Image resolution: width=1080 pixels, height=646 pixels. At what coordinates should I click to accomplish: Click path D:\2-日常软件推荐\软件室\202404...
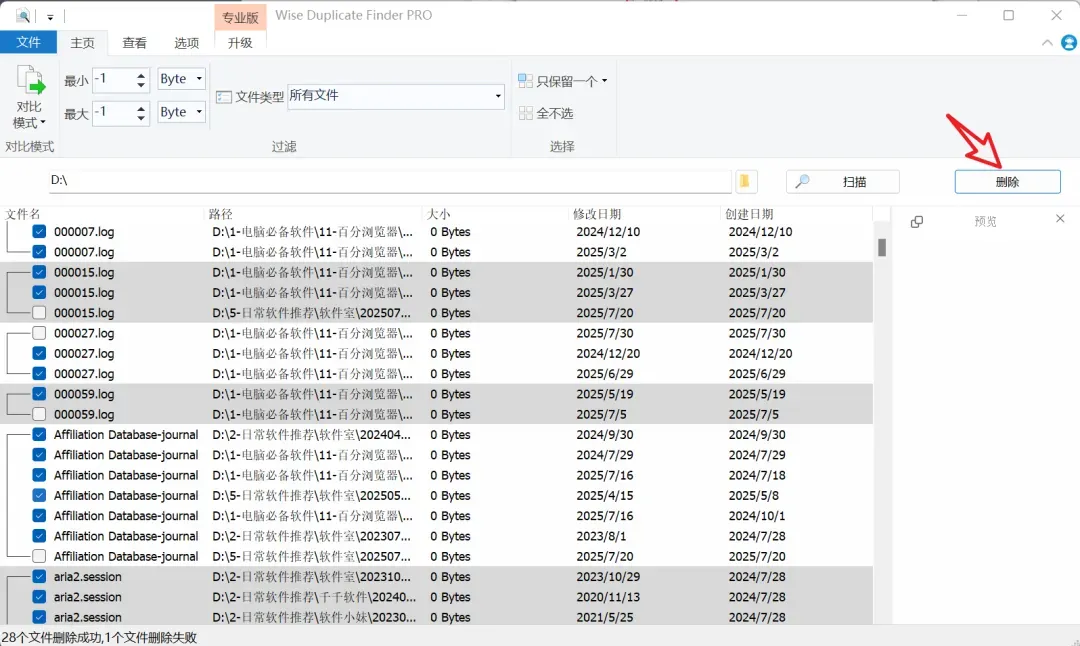pyautogui.click(x=311, y=435)
